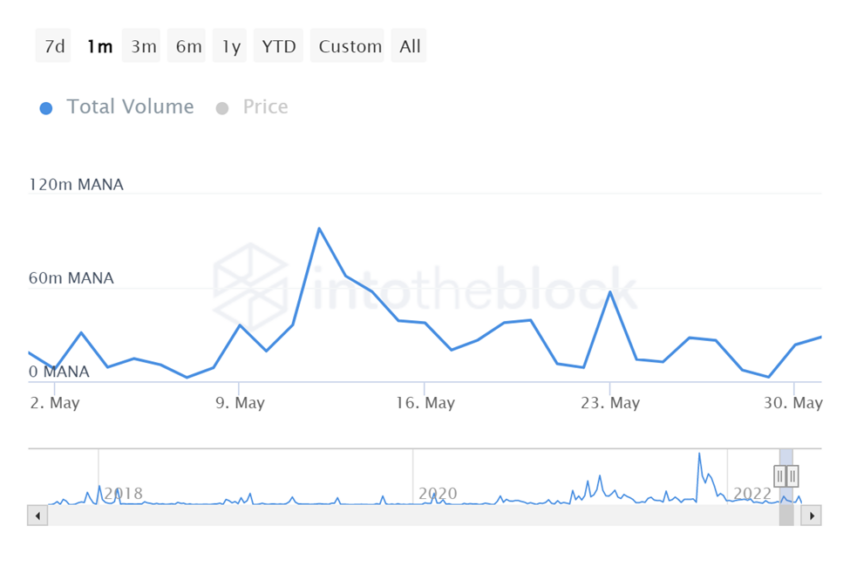Viewport: 850px width, 567px height.
Task: Grab the left navigator range handle
Action: point(780,476)
